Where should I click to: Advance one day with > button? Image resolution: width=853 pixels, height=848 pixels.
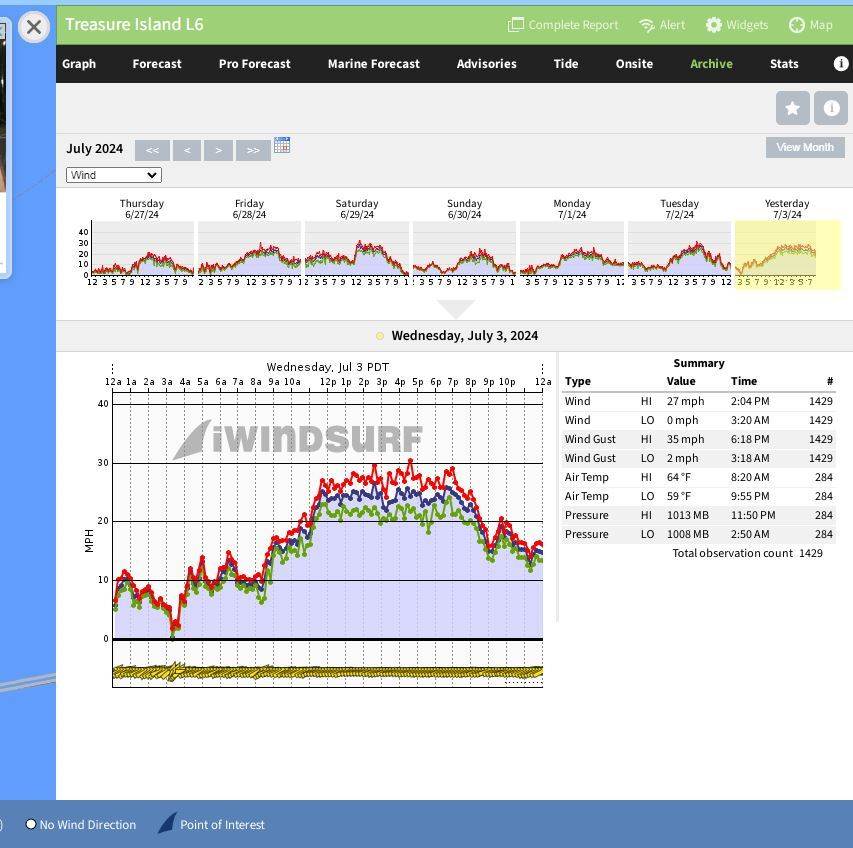pos(218,150)
